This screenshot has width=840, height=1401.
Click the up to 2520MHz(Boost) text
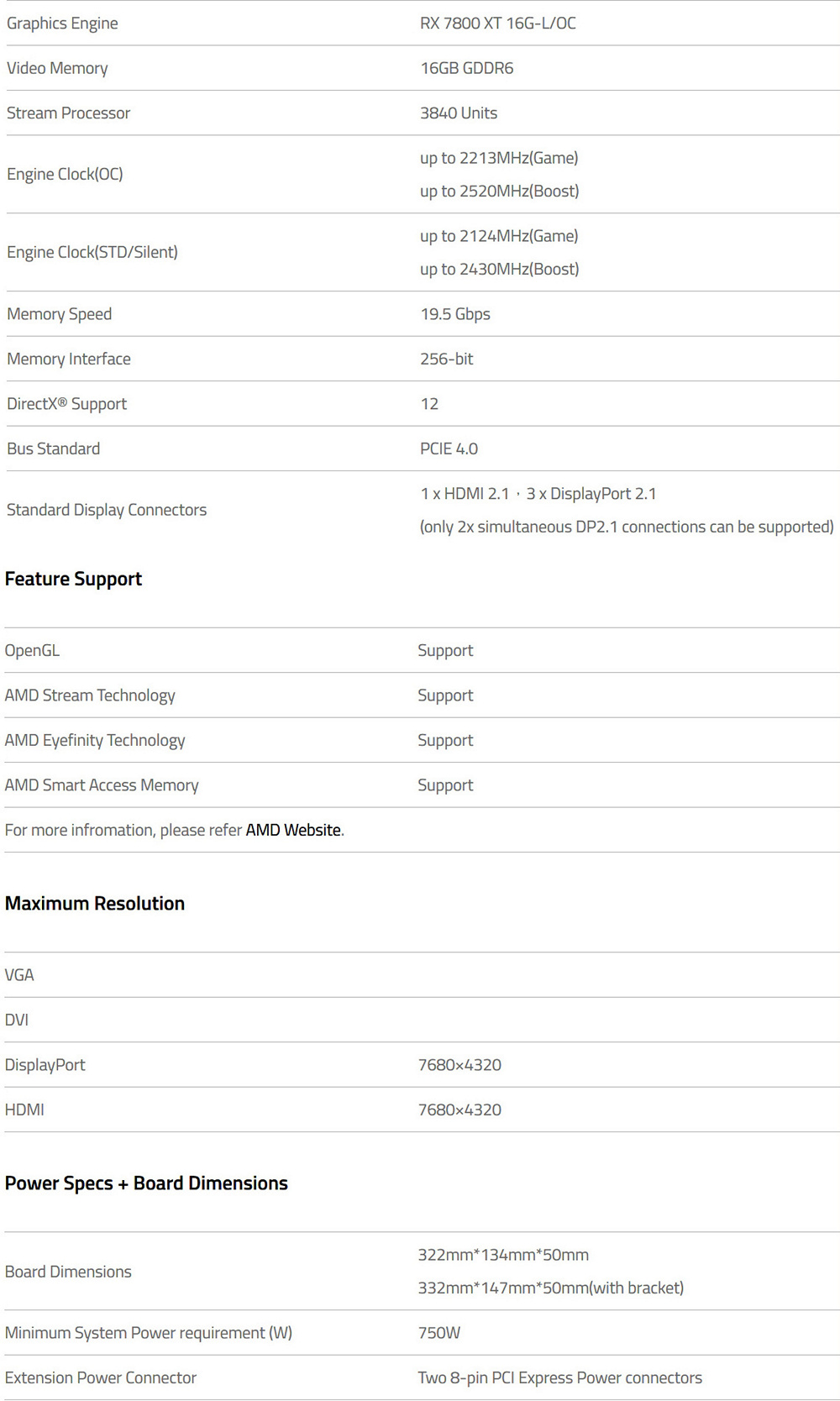(500, 191)
